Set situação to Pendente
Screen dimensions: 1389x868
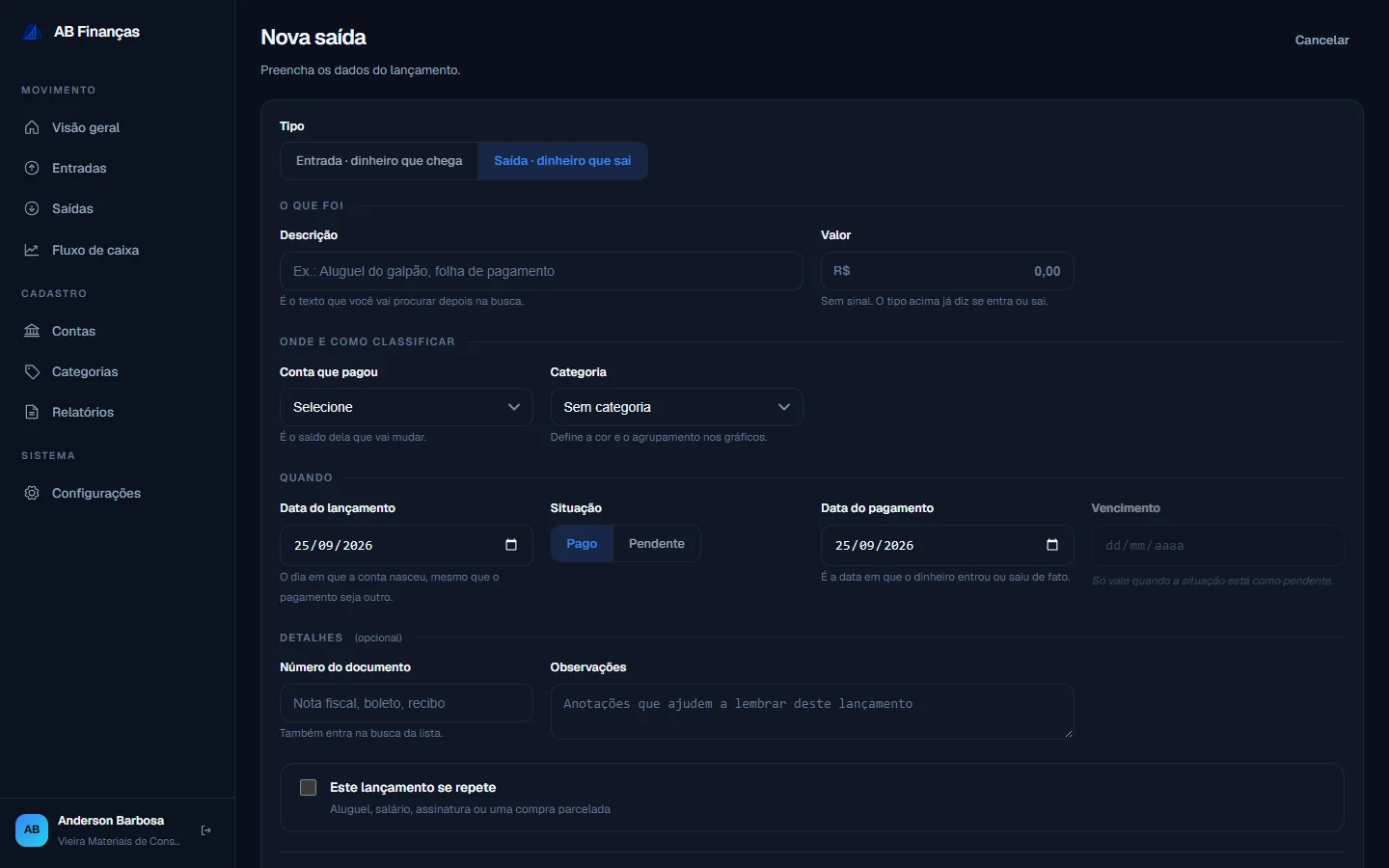pyautogui.click(x=657, y=544)
